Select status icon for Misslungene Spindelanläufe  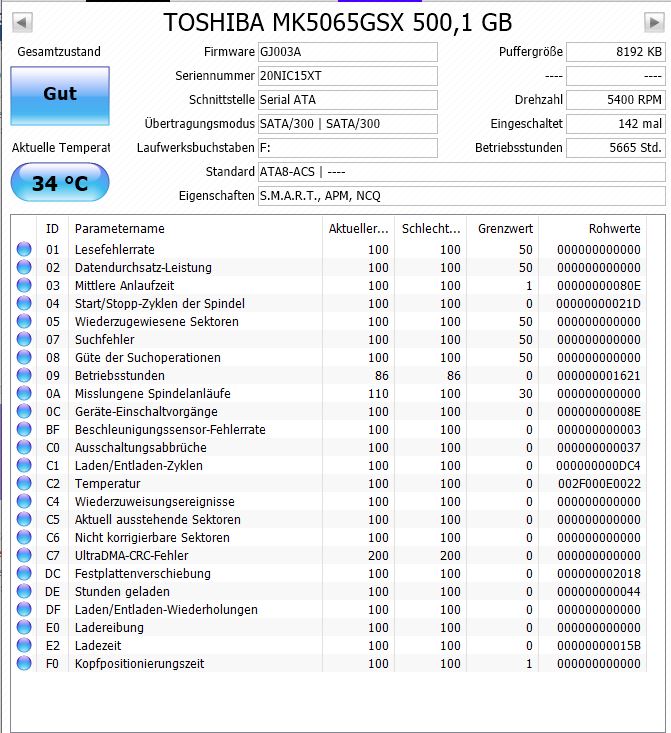(24, 393)
